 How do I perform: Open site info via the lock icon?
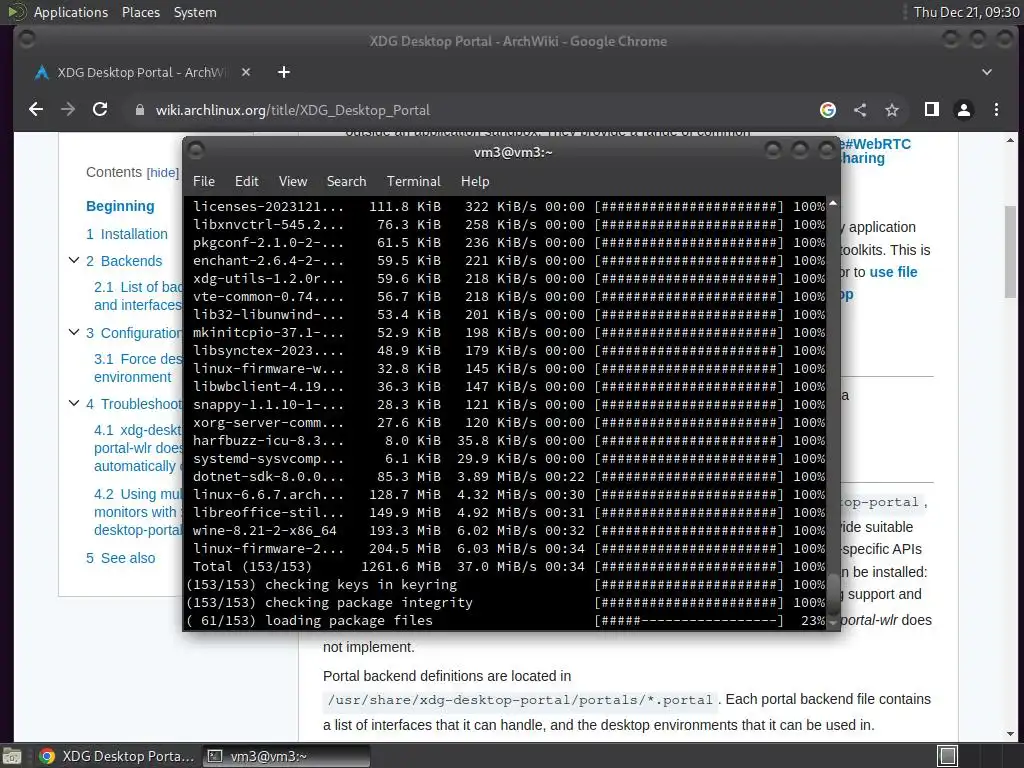click(x=139, y=110)
